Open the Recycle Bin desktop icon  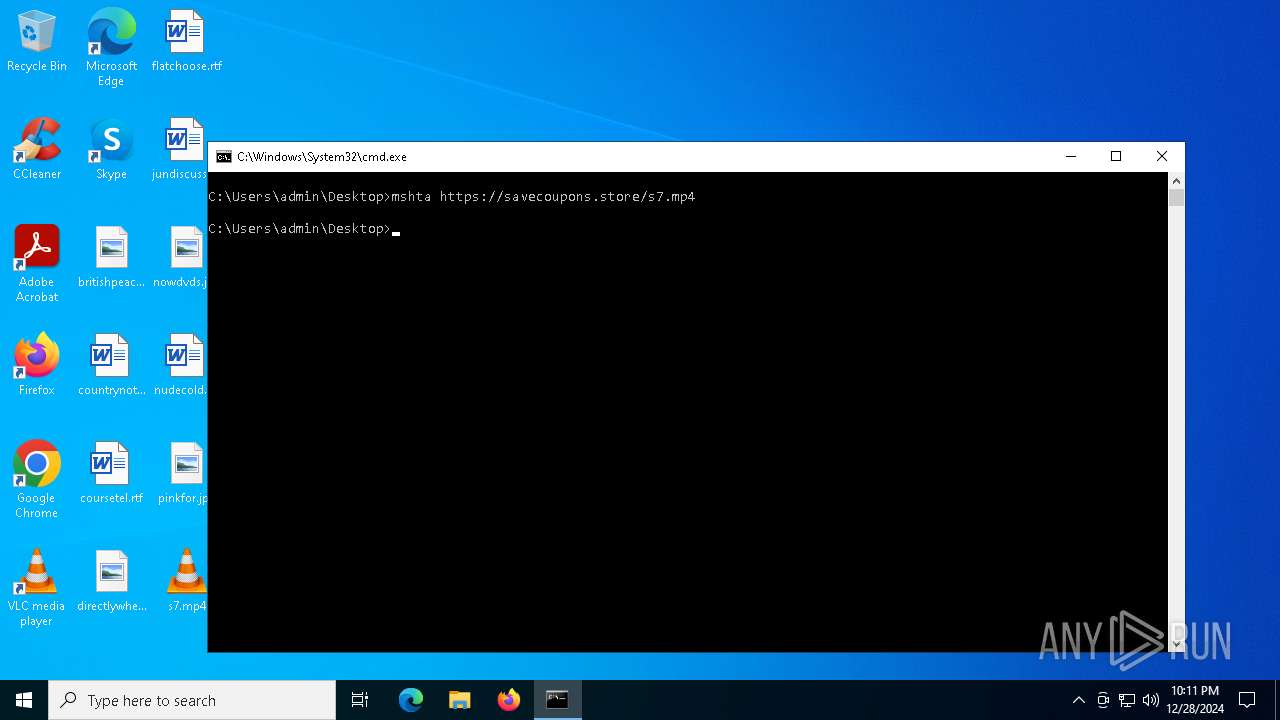coord(37,42)
